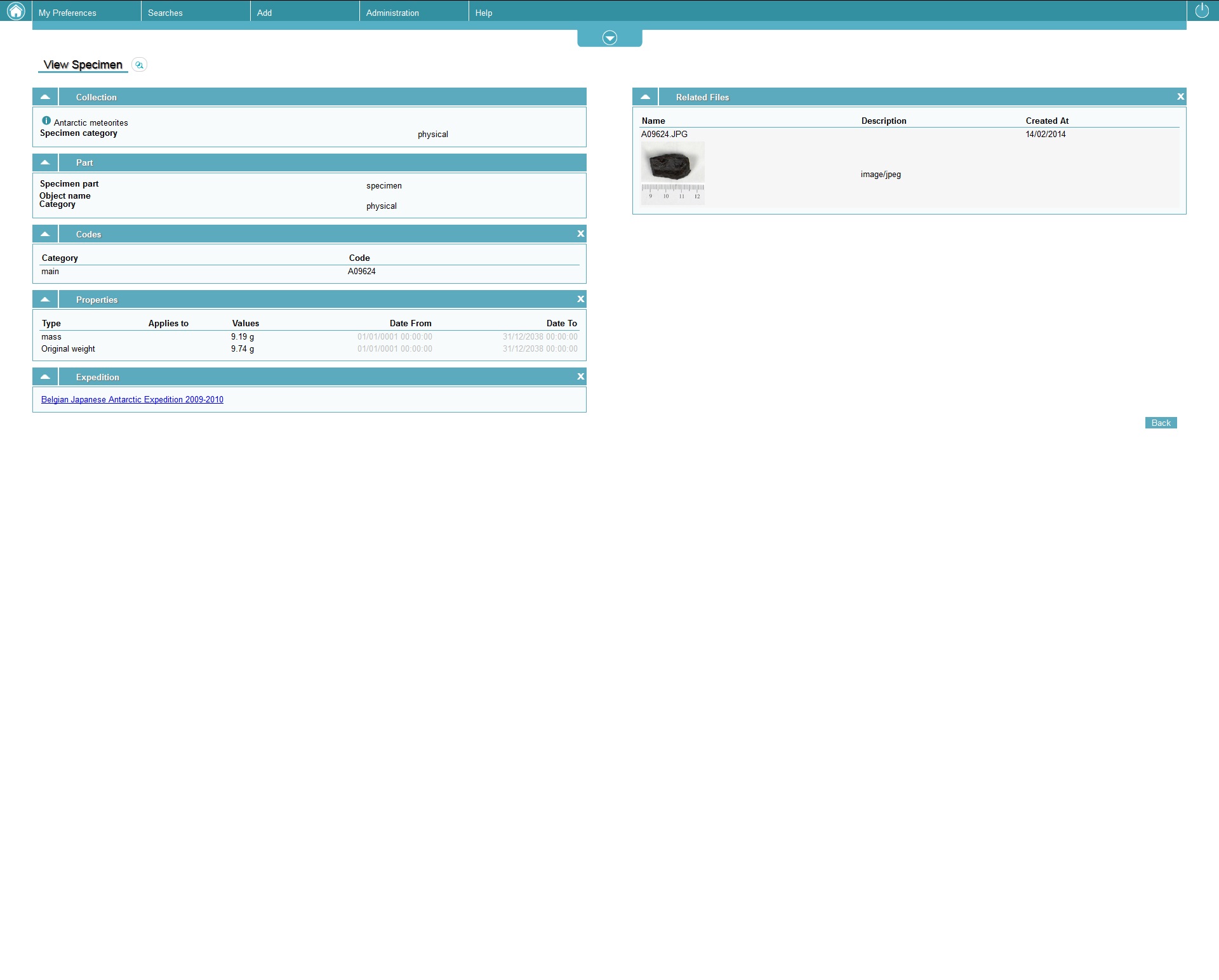Click the home icon in top bar
The height and width of the screenshot is (980, 1219).
pos(16,11)
